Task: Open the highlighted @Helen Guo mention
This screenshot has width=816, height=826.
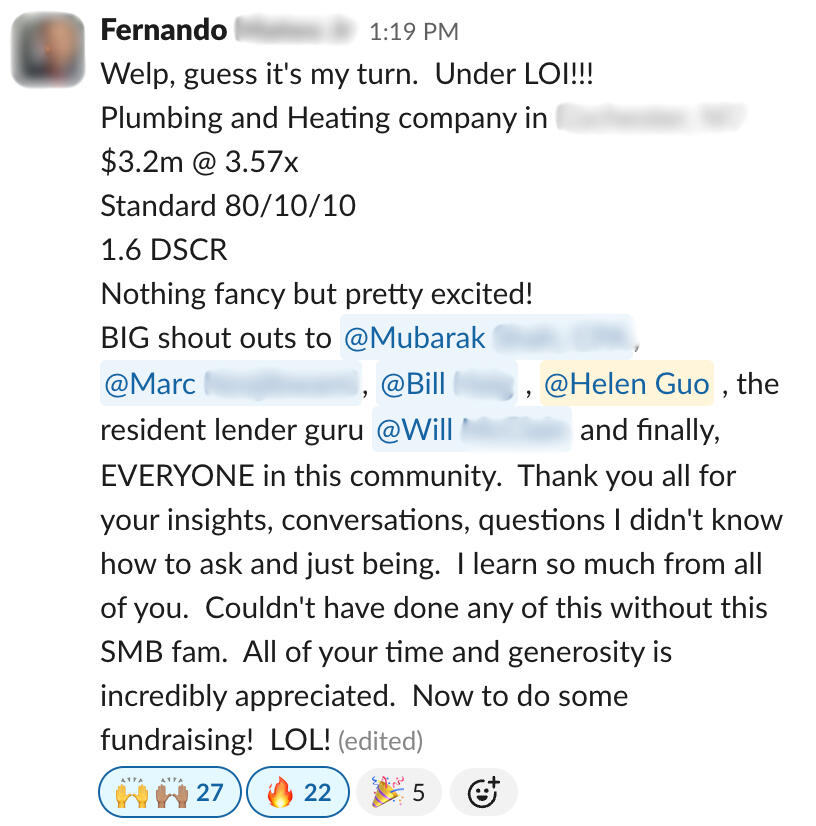Action: click(626, 384)
